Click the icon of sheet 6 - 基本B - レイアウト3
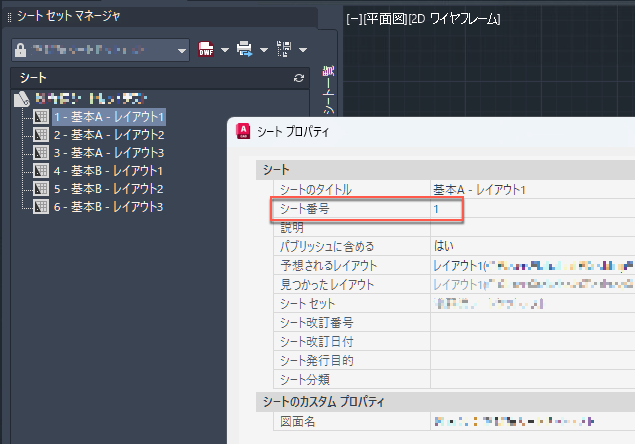 [x=41, y=207]
